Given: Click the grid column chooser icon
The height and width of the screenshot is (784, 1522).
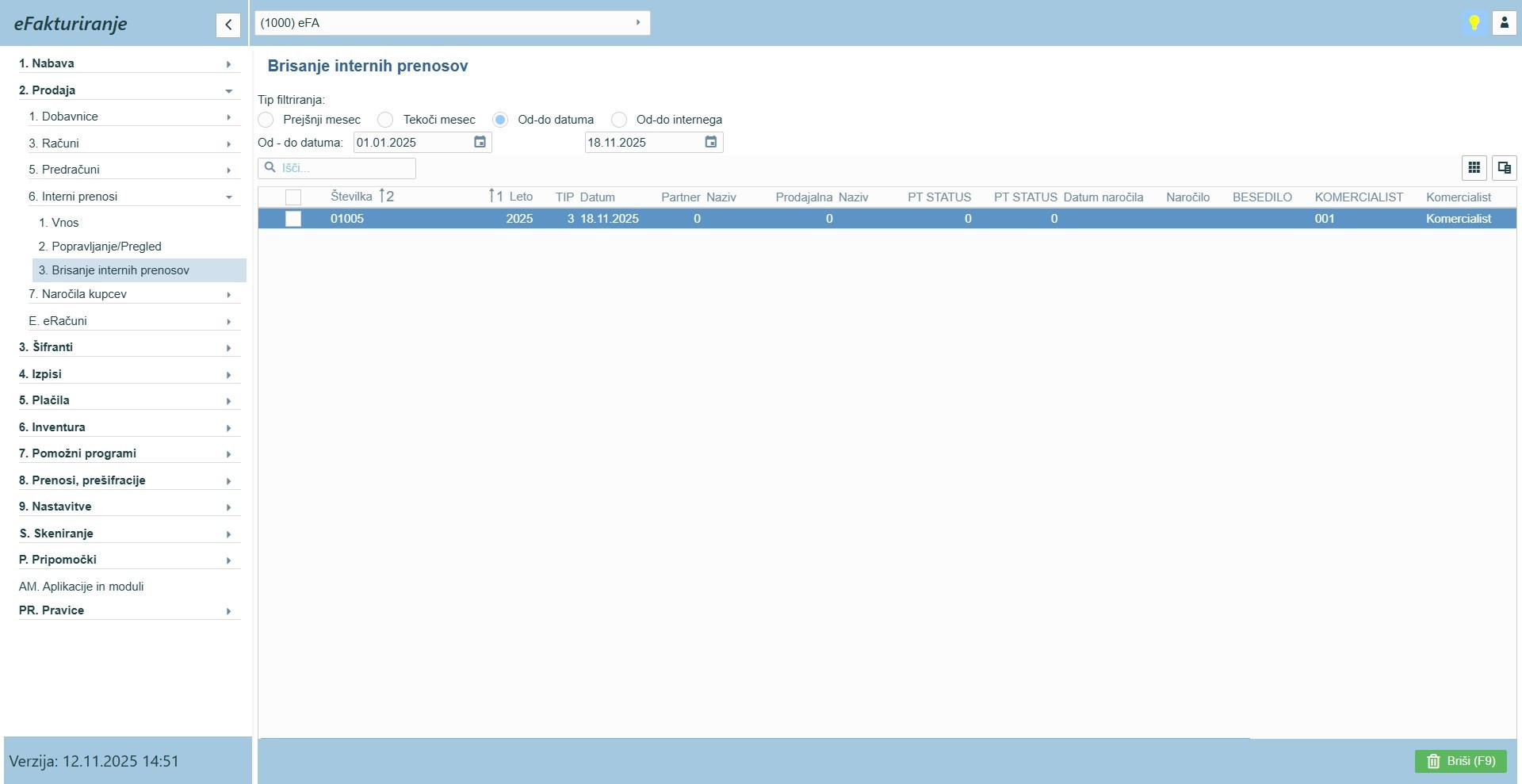Looking at the screenshot, I should (1474, 168).
